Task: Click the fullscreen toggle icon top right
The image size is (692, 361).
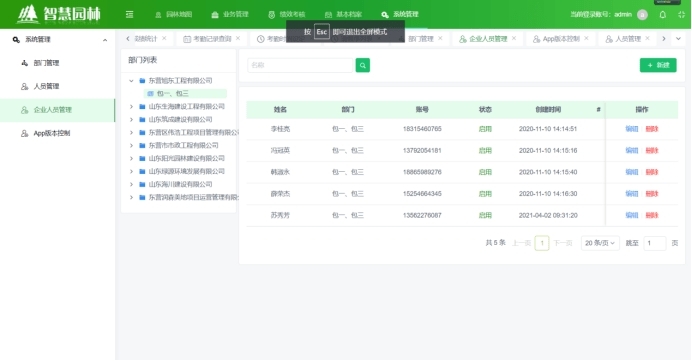Action: click(681, 15)
